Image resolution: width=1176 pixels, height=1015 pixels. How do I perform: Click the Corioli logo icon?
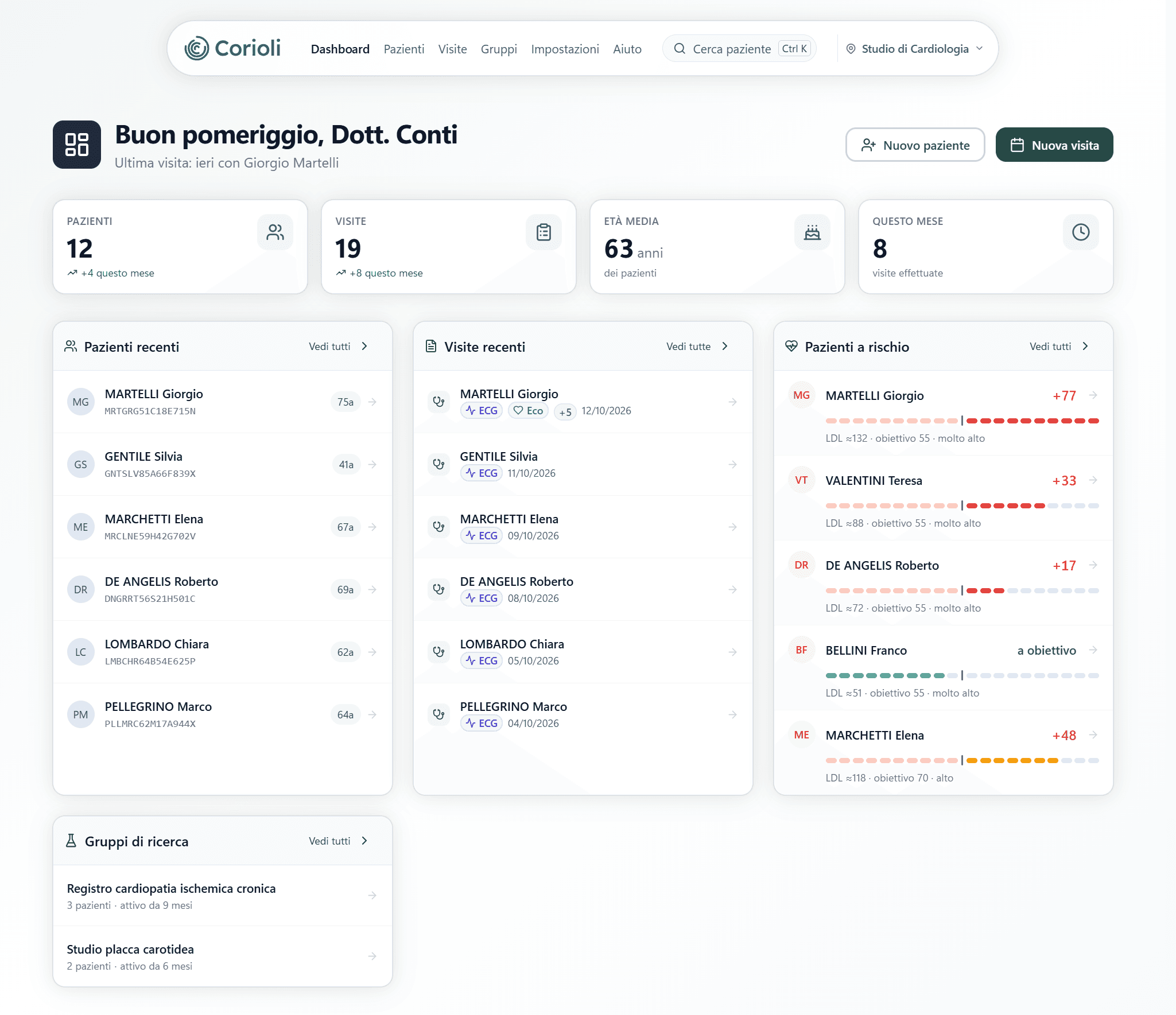[196, 49]
